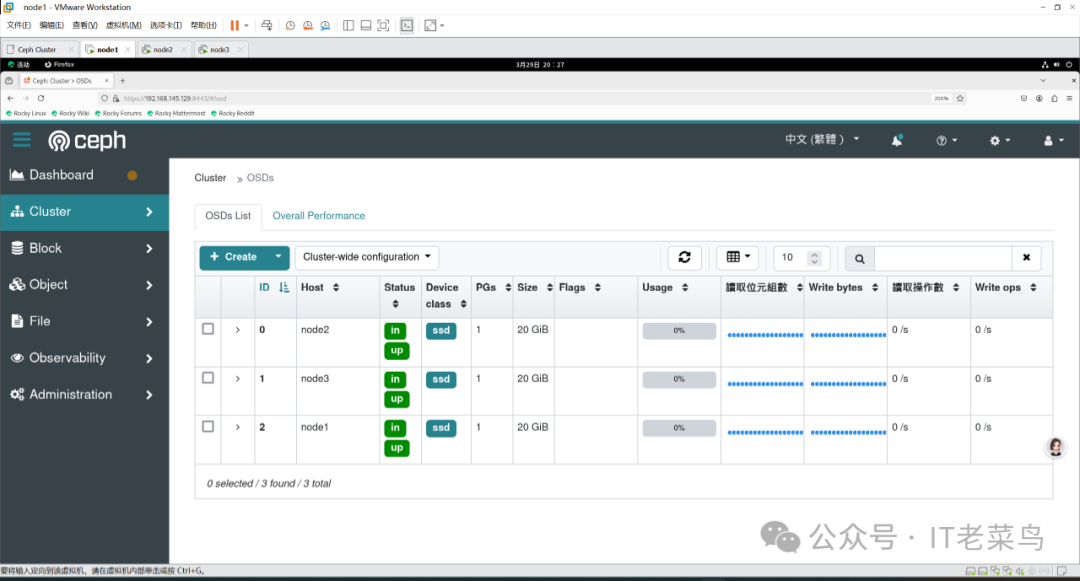Click the stretch guest display icon
The image size is (1080, 581).
[430, 25]
